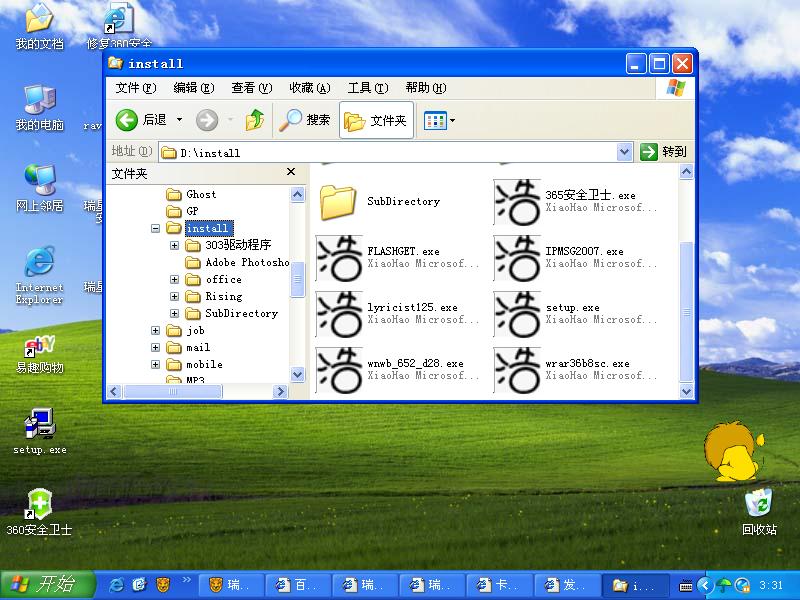Click the green Back arrow button

point(127,121)
